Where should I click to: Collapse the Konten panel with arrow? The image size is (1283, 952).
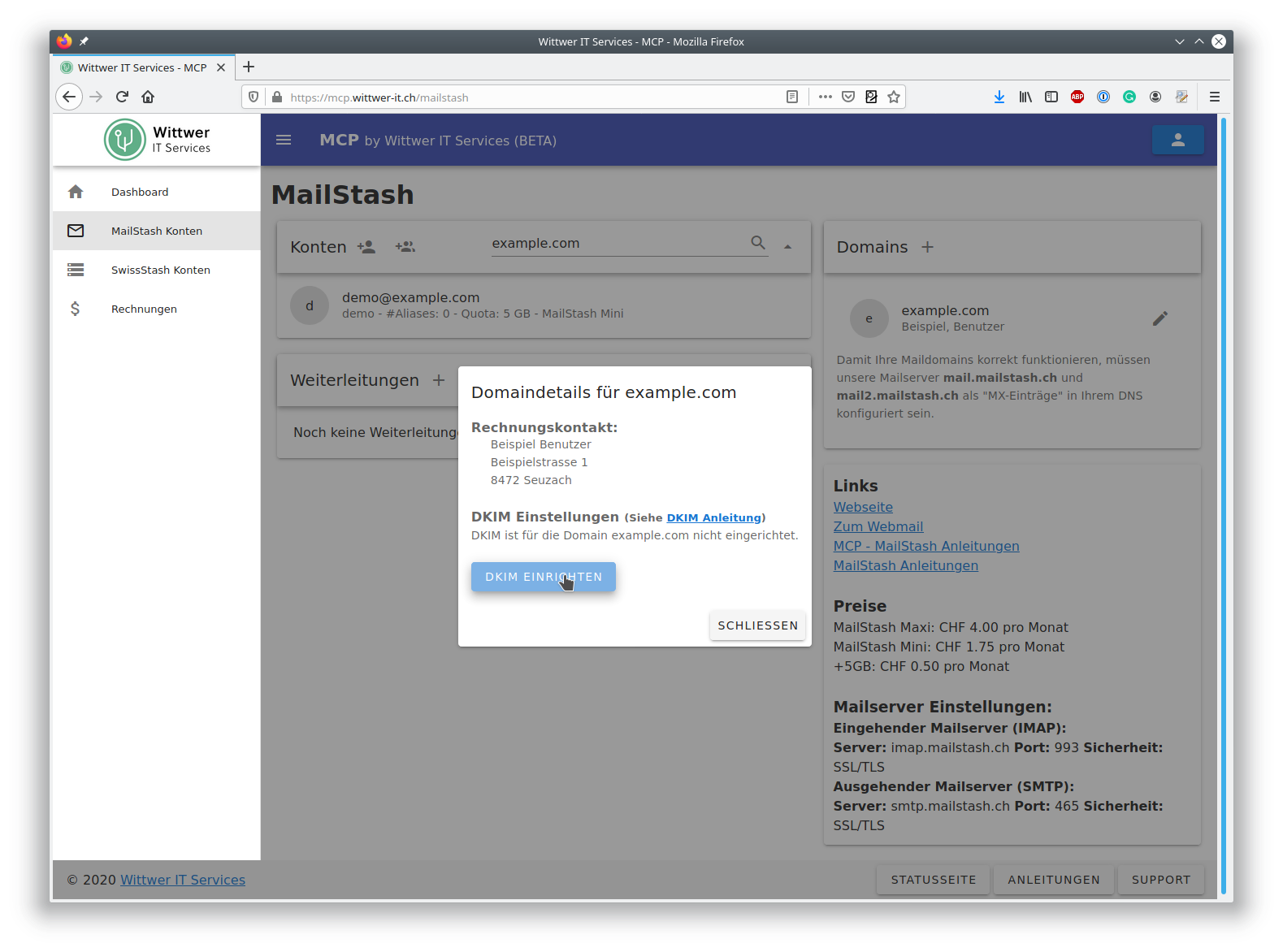click(787, 246)
